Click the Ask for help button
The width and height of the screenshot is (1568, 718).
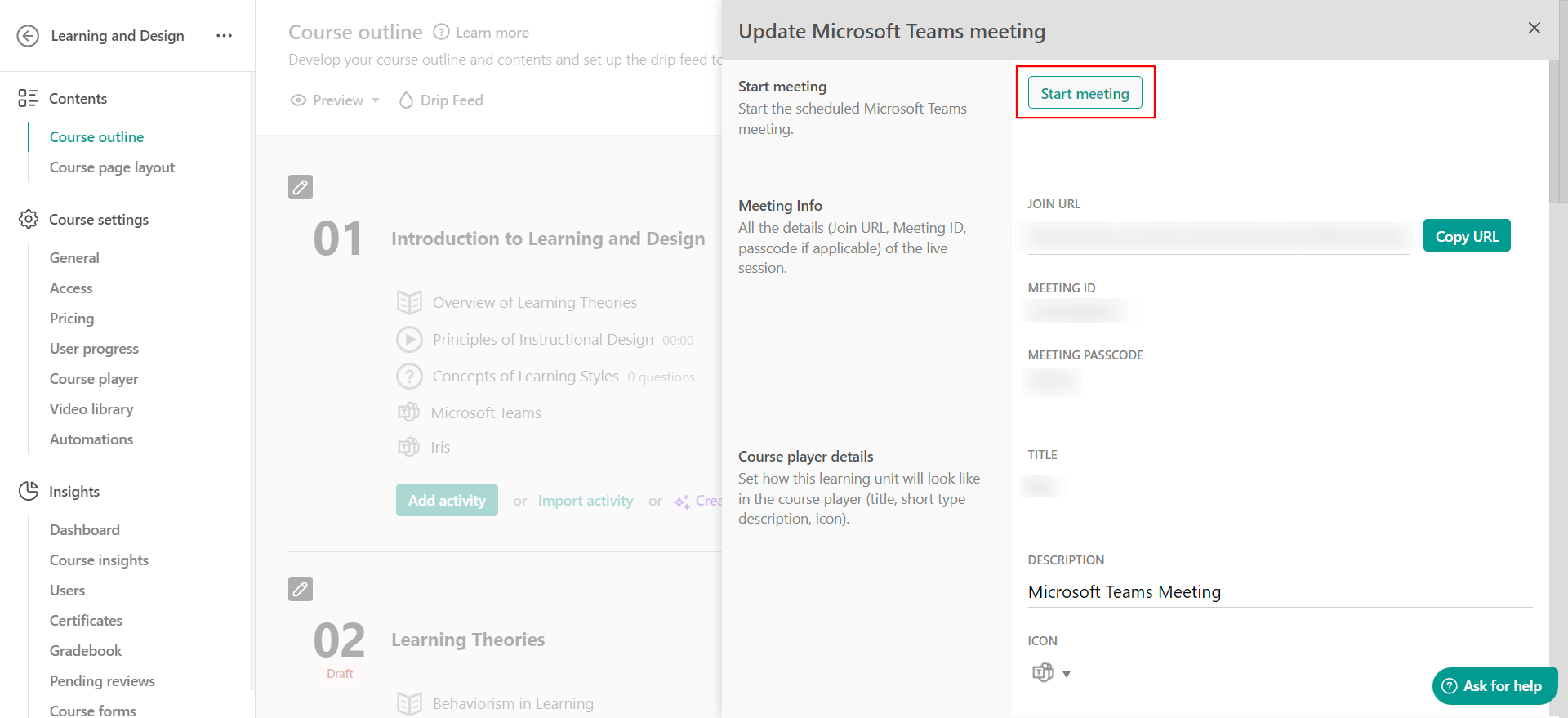click(1494, 686)
